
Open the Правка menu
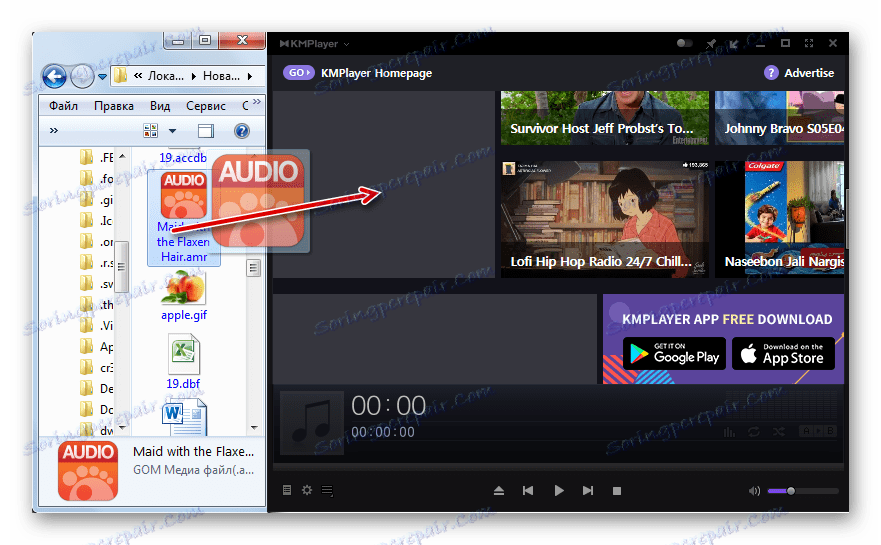point(114,106)
